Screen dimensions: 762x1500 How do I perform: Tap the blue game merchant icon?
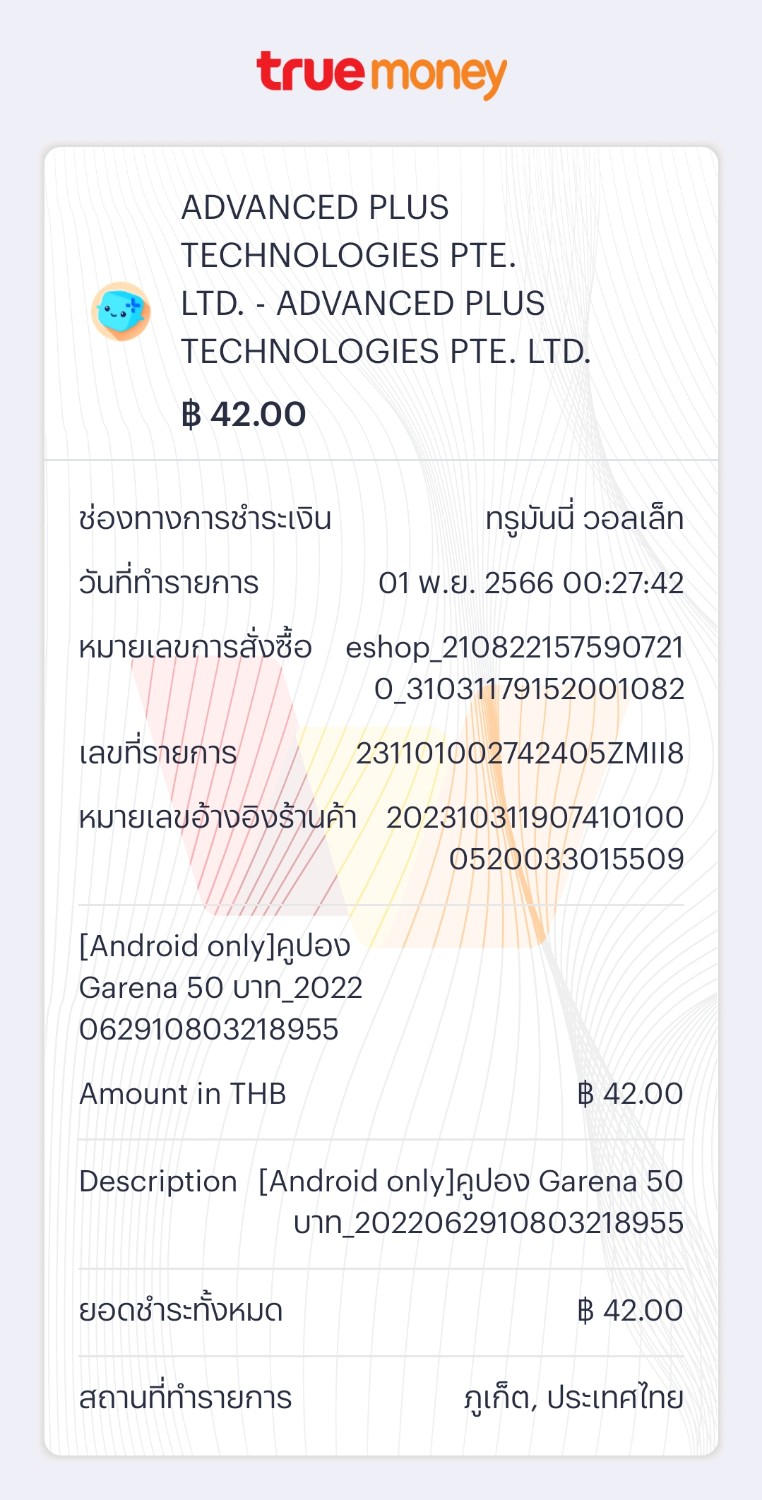coord(121,311)
